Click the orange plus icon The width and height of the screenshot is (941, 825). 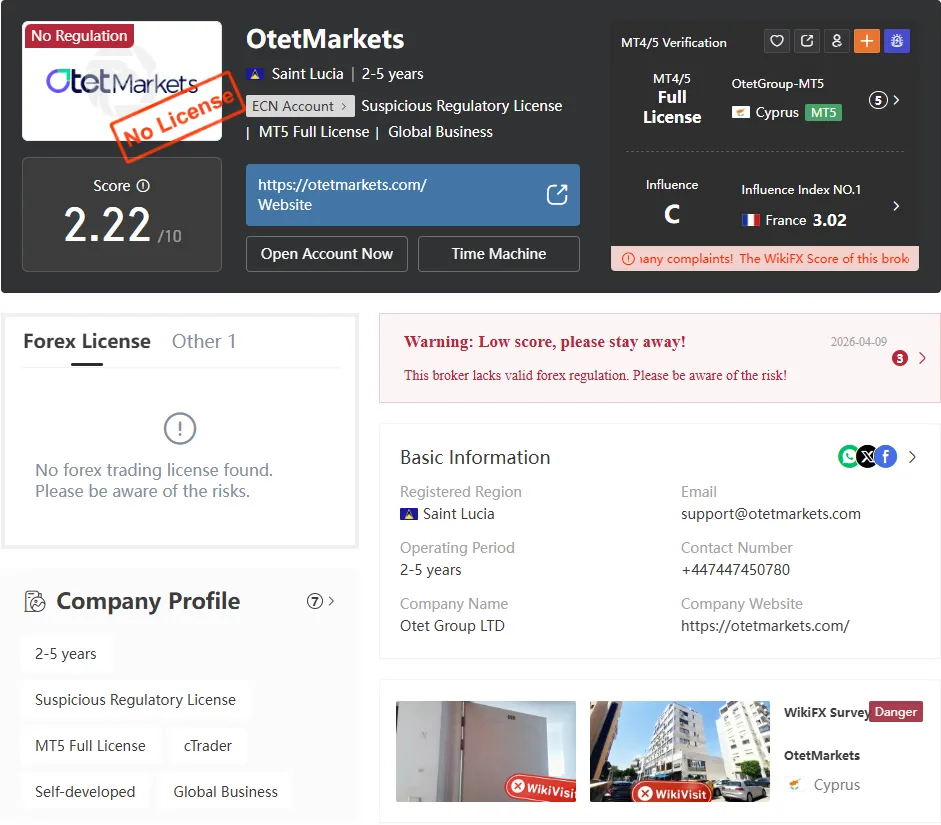pos(867,41)
